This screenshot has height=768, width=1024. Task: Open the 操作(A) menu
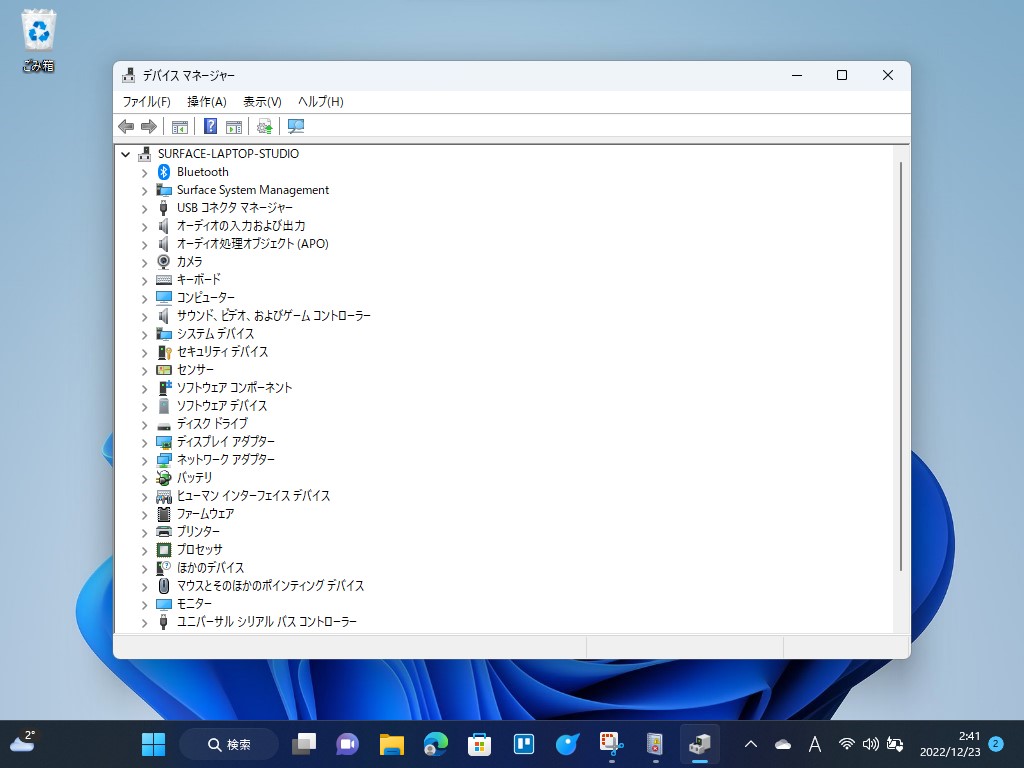click(x=206, y=102)
